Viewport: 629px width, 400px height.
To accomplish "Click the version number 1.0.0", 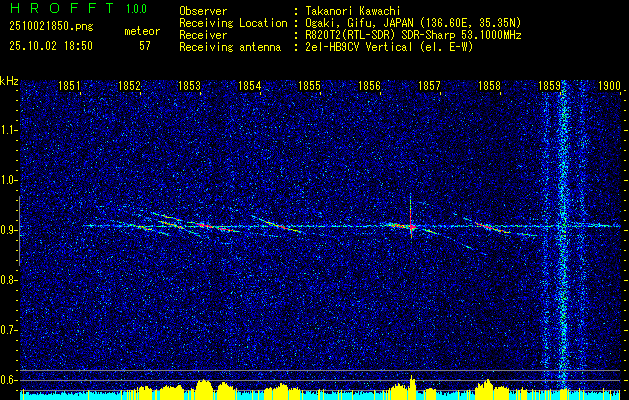I will tap(136, 9).
